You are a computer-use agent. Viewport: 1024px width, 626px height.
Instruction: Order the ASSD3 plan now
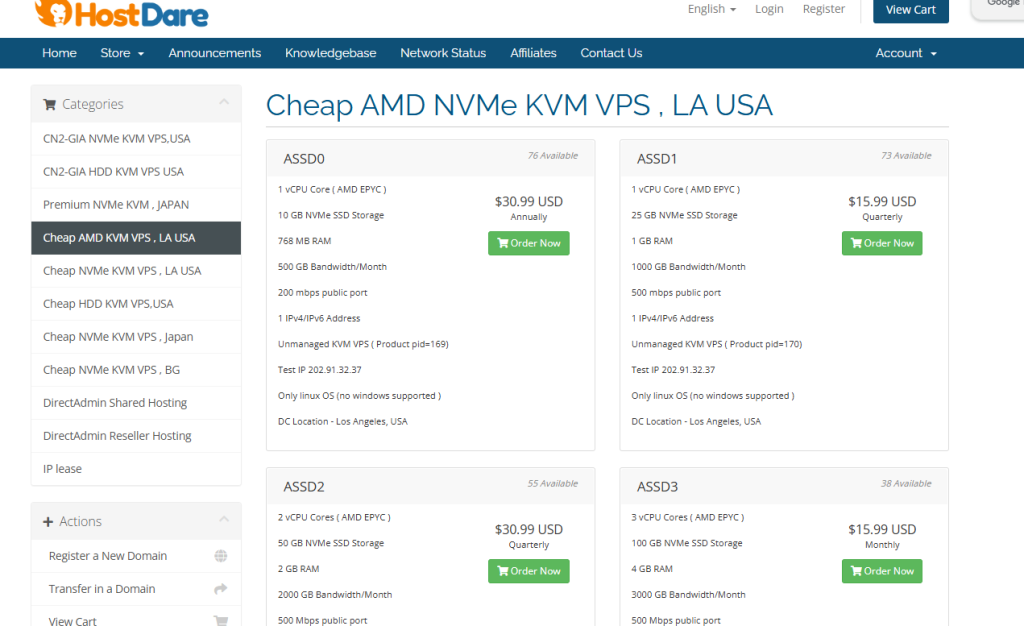[x=882, y=571]
